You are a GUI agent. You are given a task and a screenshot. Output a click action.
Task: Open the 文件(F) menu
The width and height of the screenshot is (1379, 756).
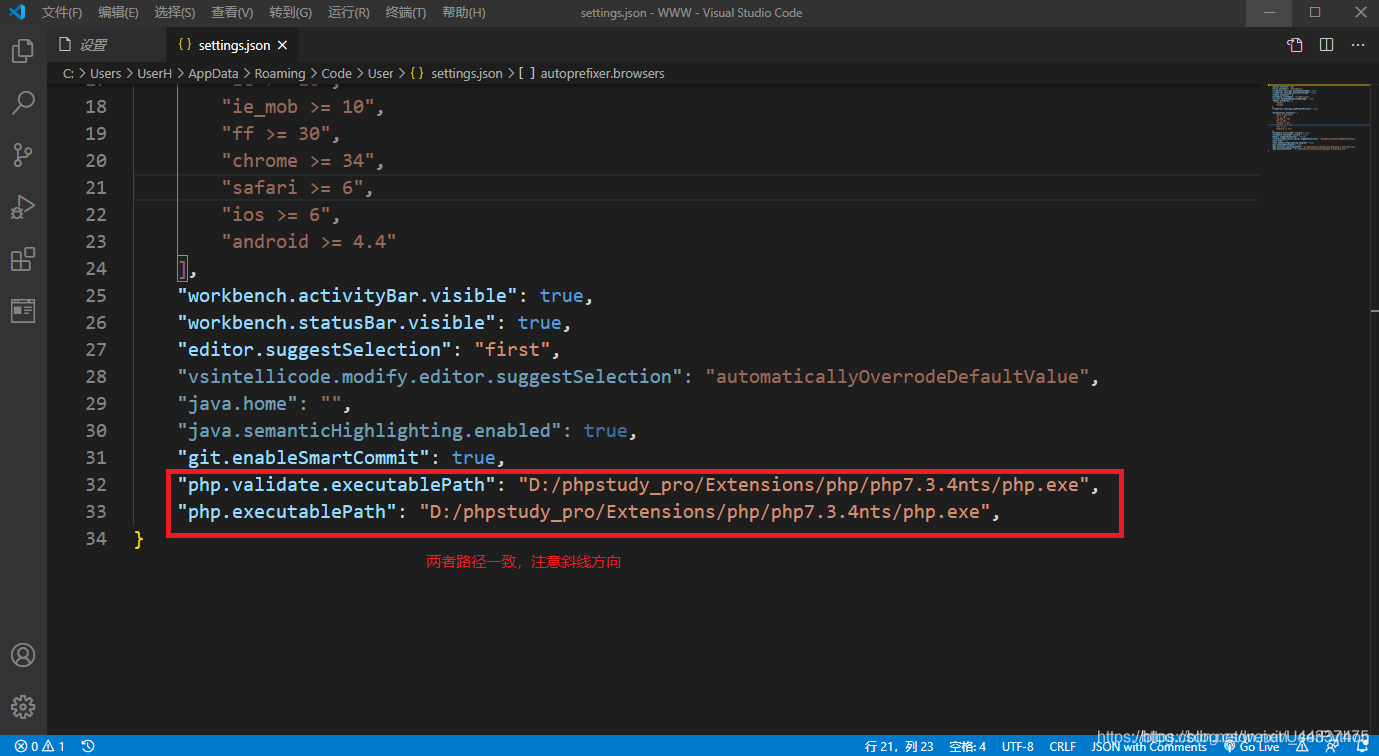62,13
